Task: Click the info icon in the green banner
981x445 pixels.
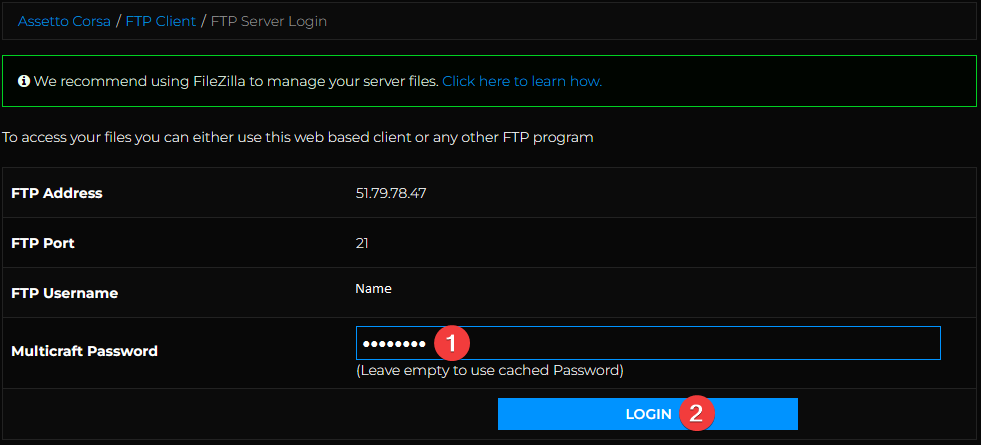Action: (x=24, y=81)
